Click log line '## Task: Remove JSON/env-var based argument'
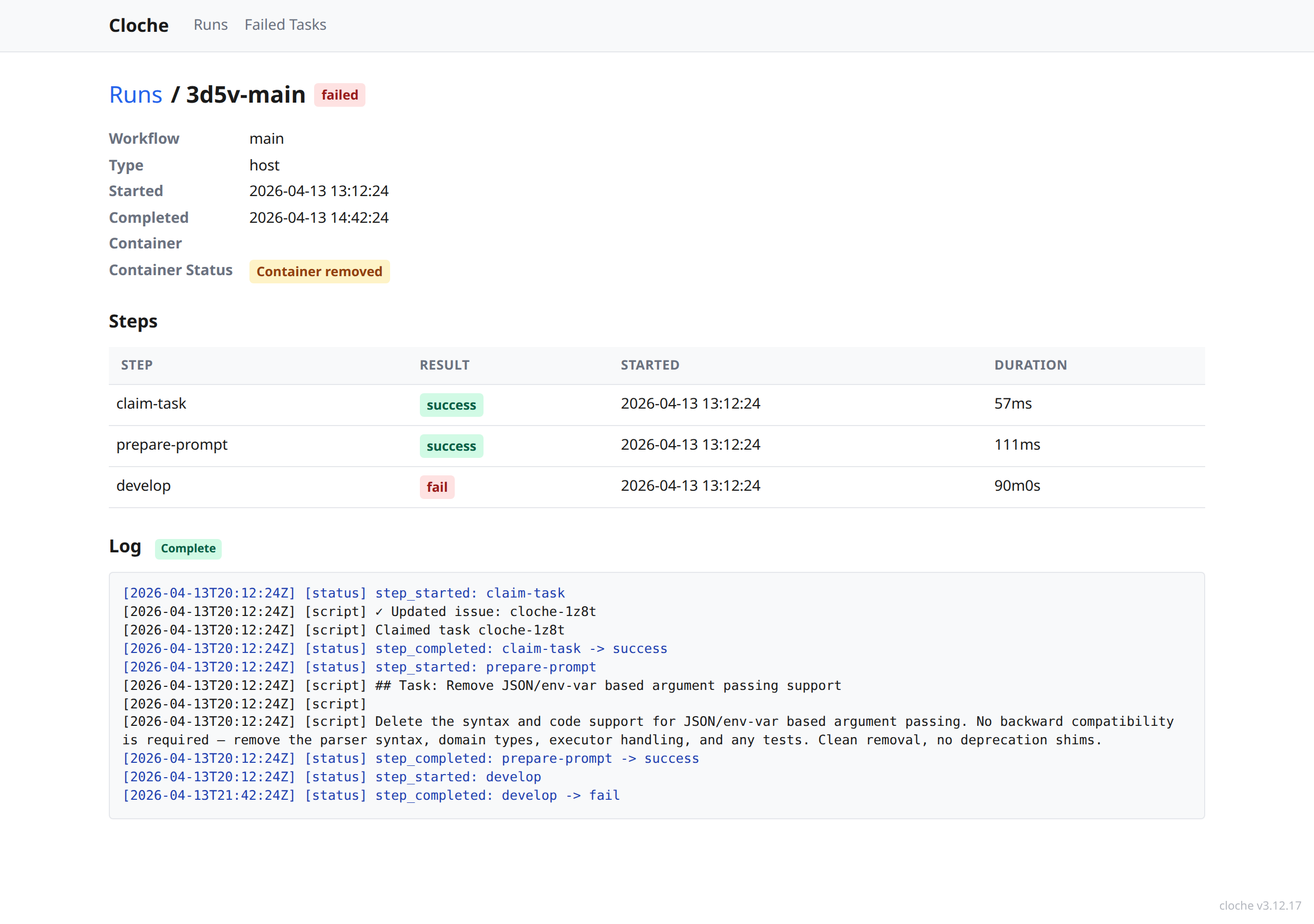Image resolution: width=1314 pixels, height=924 pixels. click(x=482, y=685)
